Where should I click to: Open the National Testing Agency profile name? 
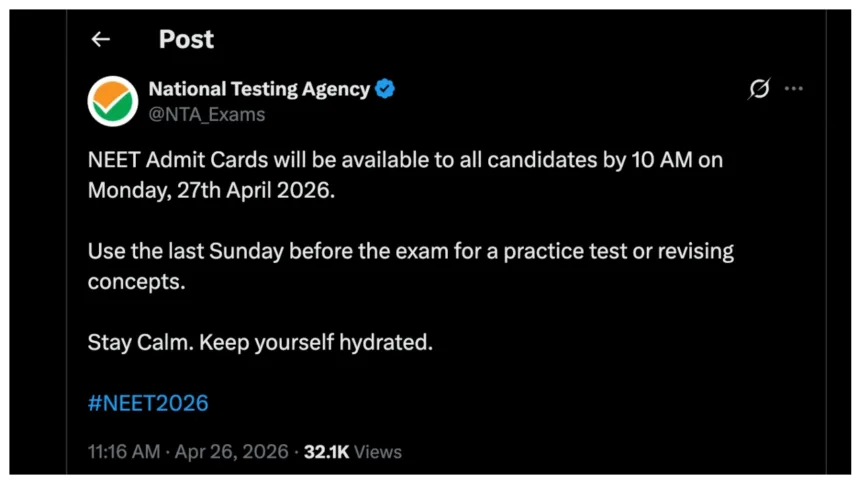click(259, 89)
